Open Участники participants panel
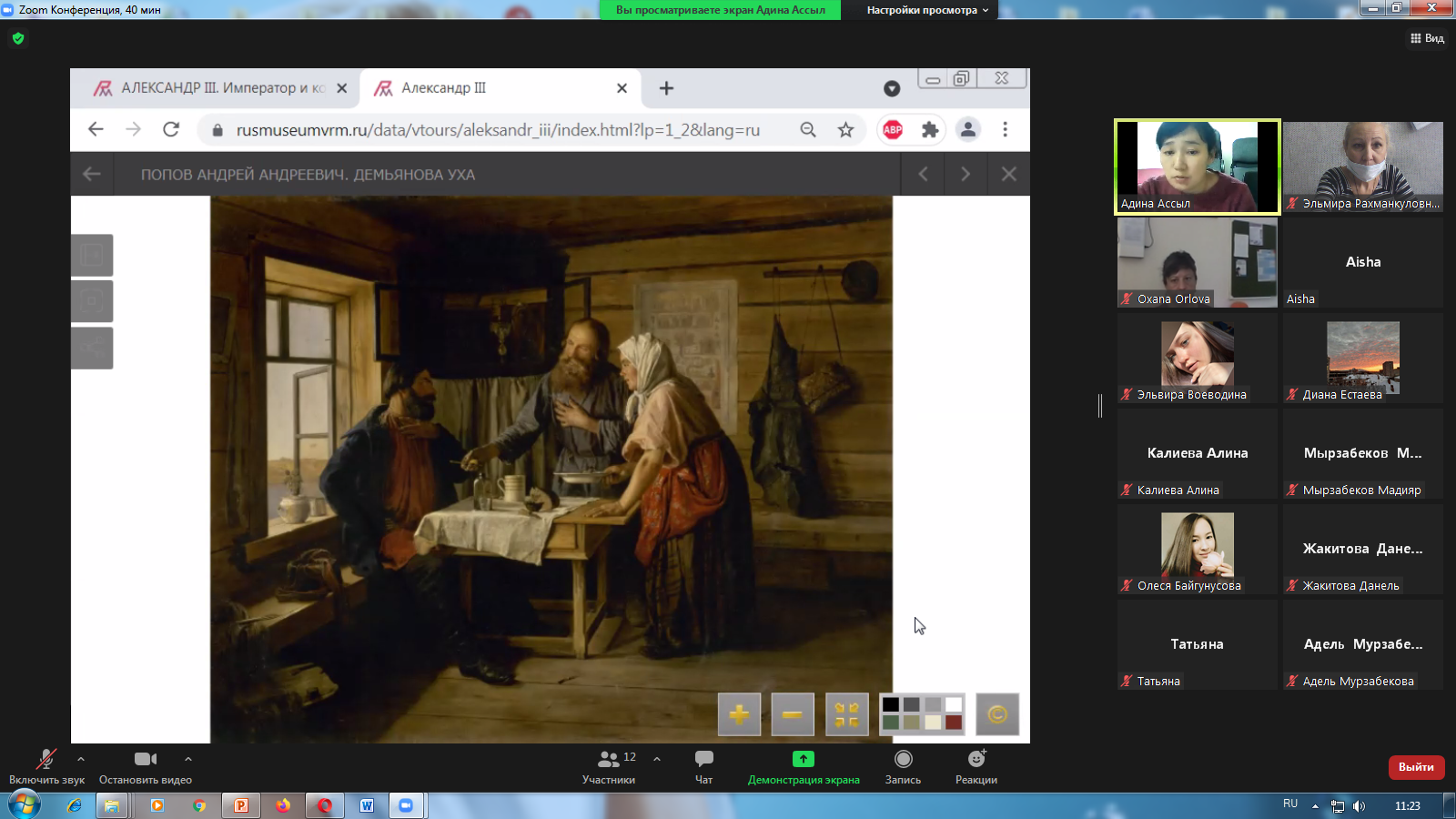This screenshot has width=1456, height=819. [609, 766]
